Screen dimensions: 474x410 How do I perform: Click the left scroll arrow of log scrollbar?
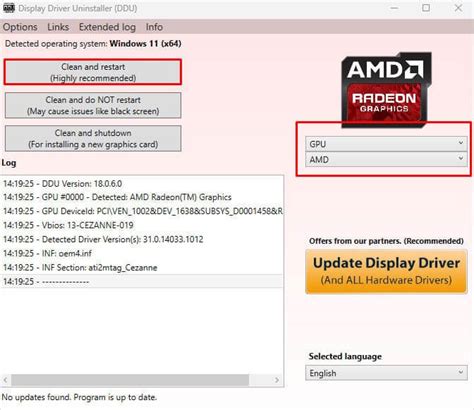coord(6,380)
